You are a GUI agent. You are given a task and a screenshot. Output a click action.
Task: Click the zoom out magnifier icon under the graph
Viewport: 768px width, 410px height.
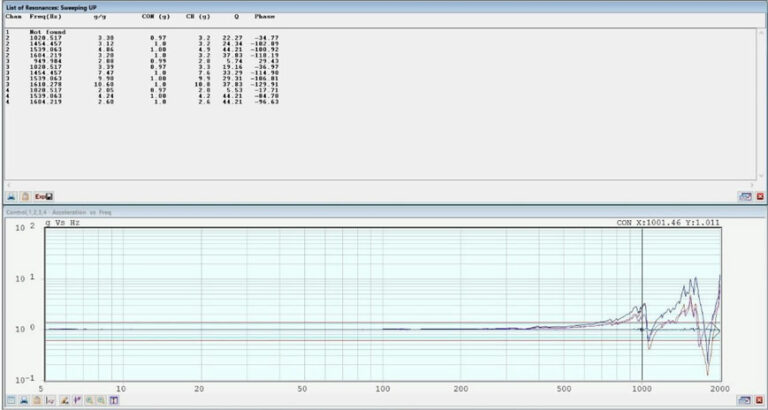click(x=101, y=400)
